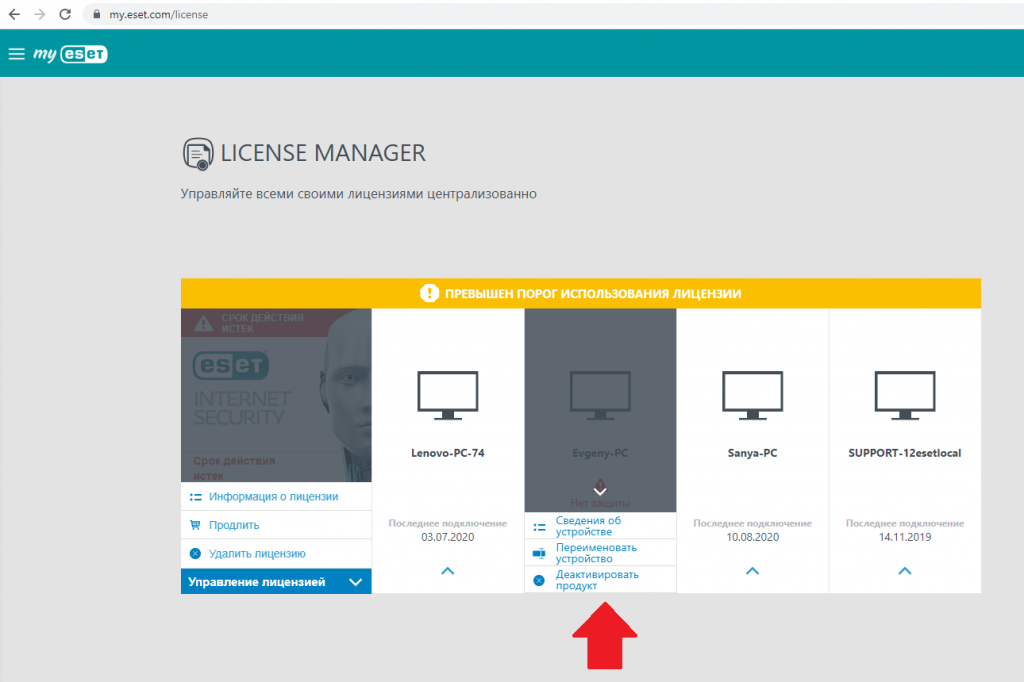Click Продлить to renew license
The height and width of the screenshot is (682, 1024).
(x=234, y=525)
